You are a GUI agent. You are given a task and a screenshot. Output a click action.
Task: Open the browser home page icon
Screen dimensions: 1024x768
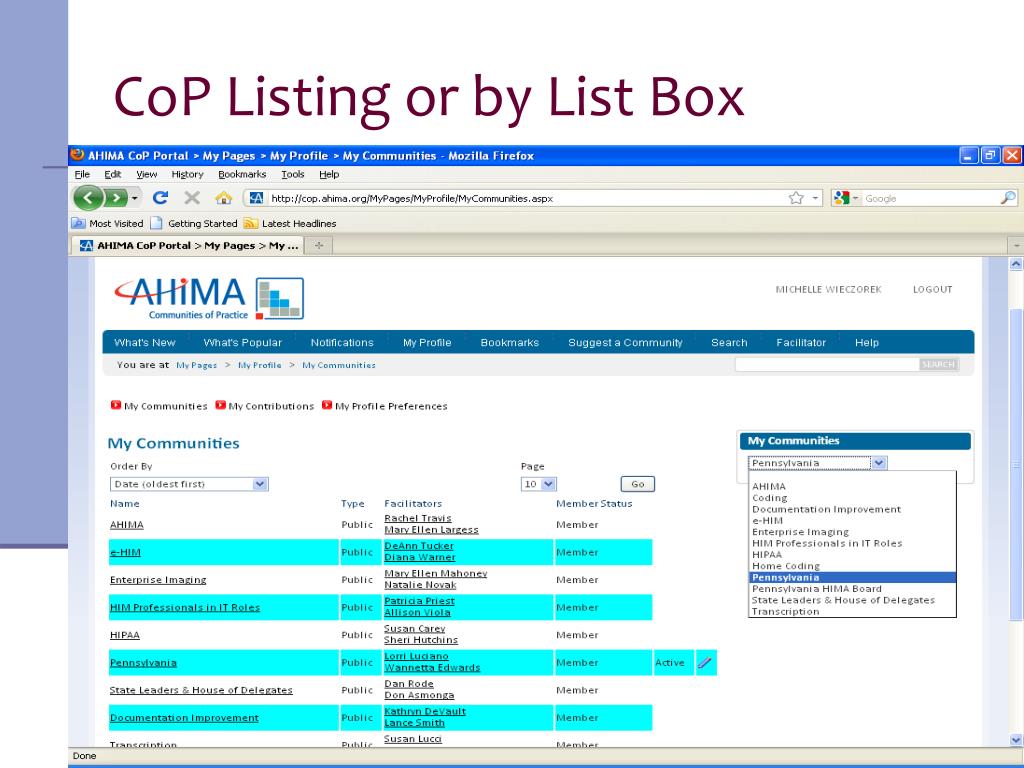223,198
